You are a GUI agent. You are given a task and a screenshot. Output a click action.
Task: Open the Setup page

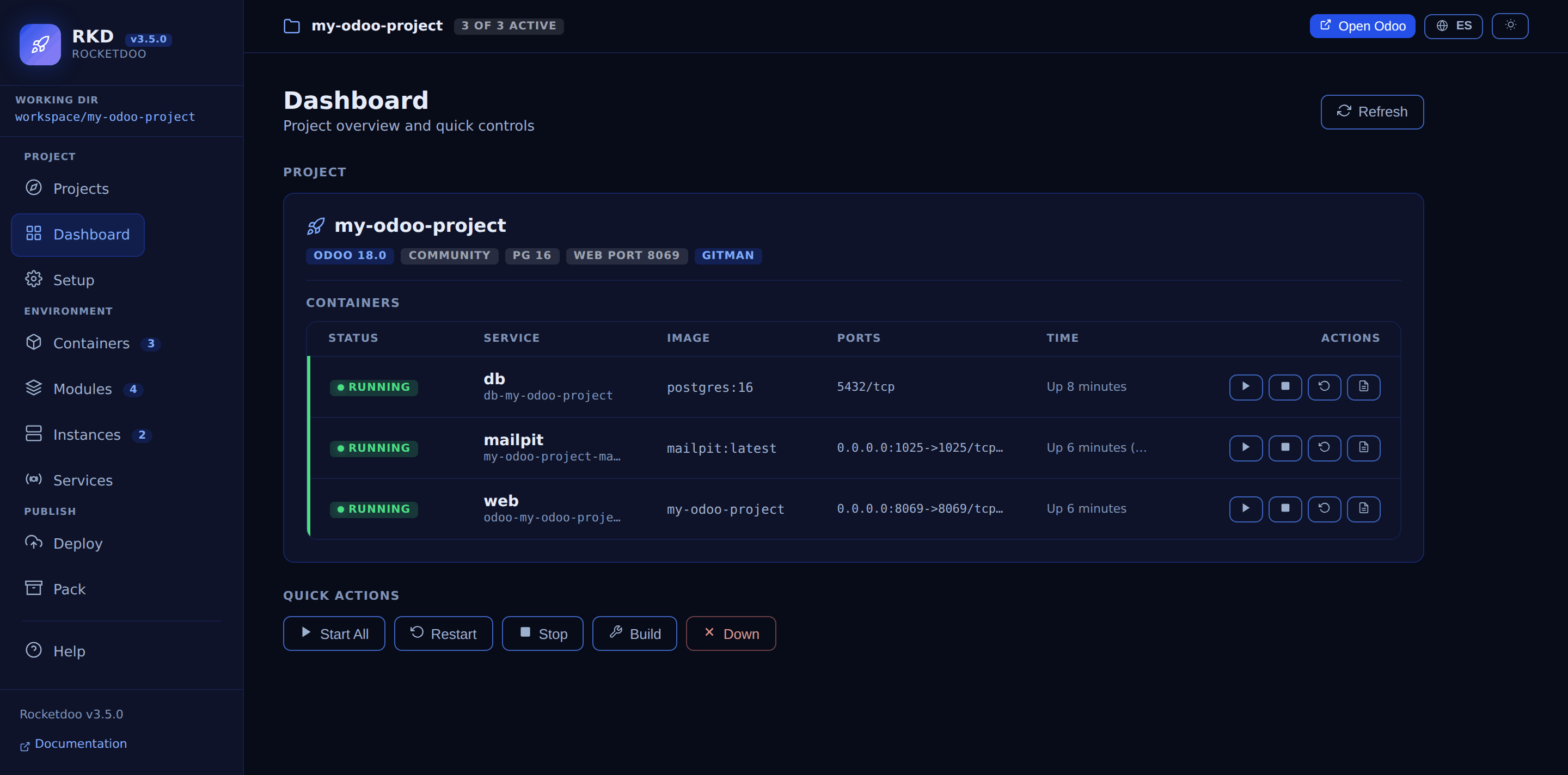click(60, 280)
